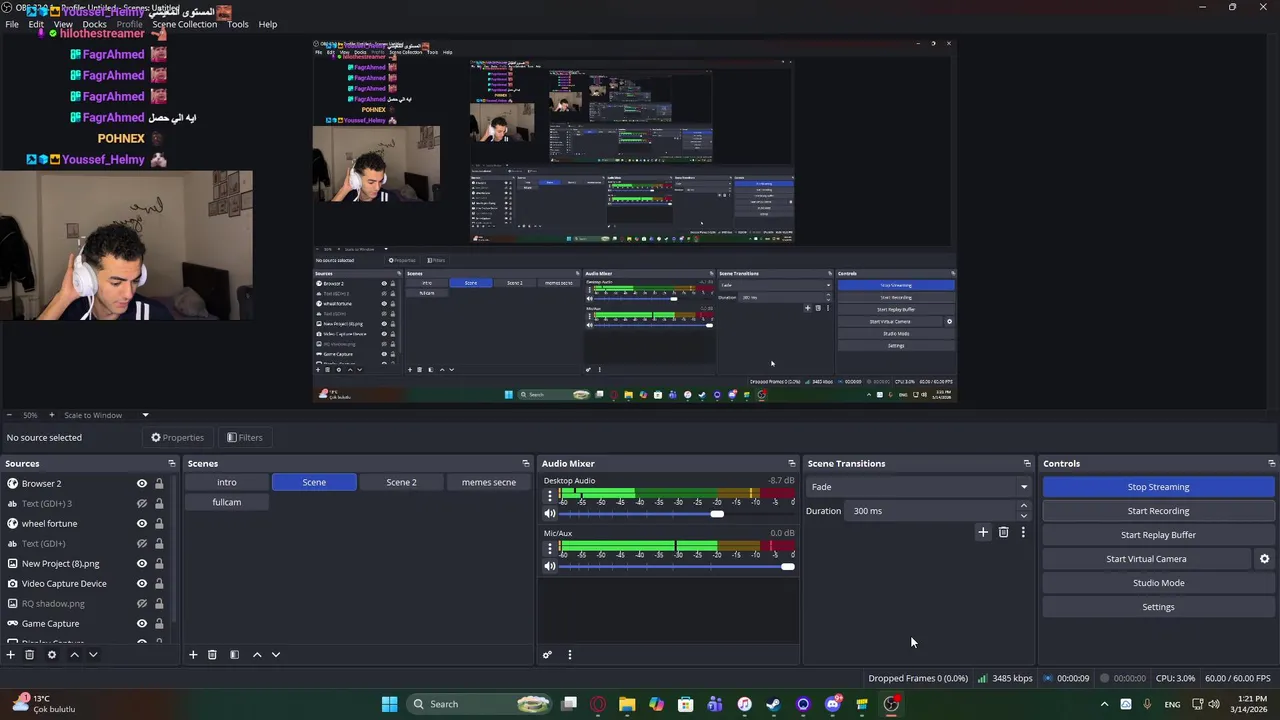The width and height of the screenshot is (1280, 720).
Task: Open the Scene Collection menu
Action: (184, 24)
